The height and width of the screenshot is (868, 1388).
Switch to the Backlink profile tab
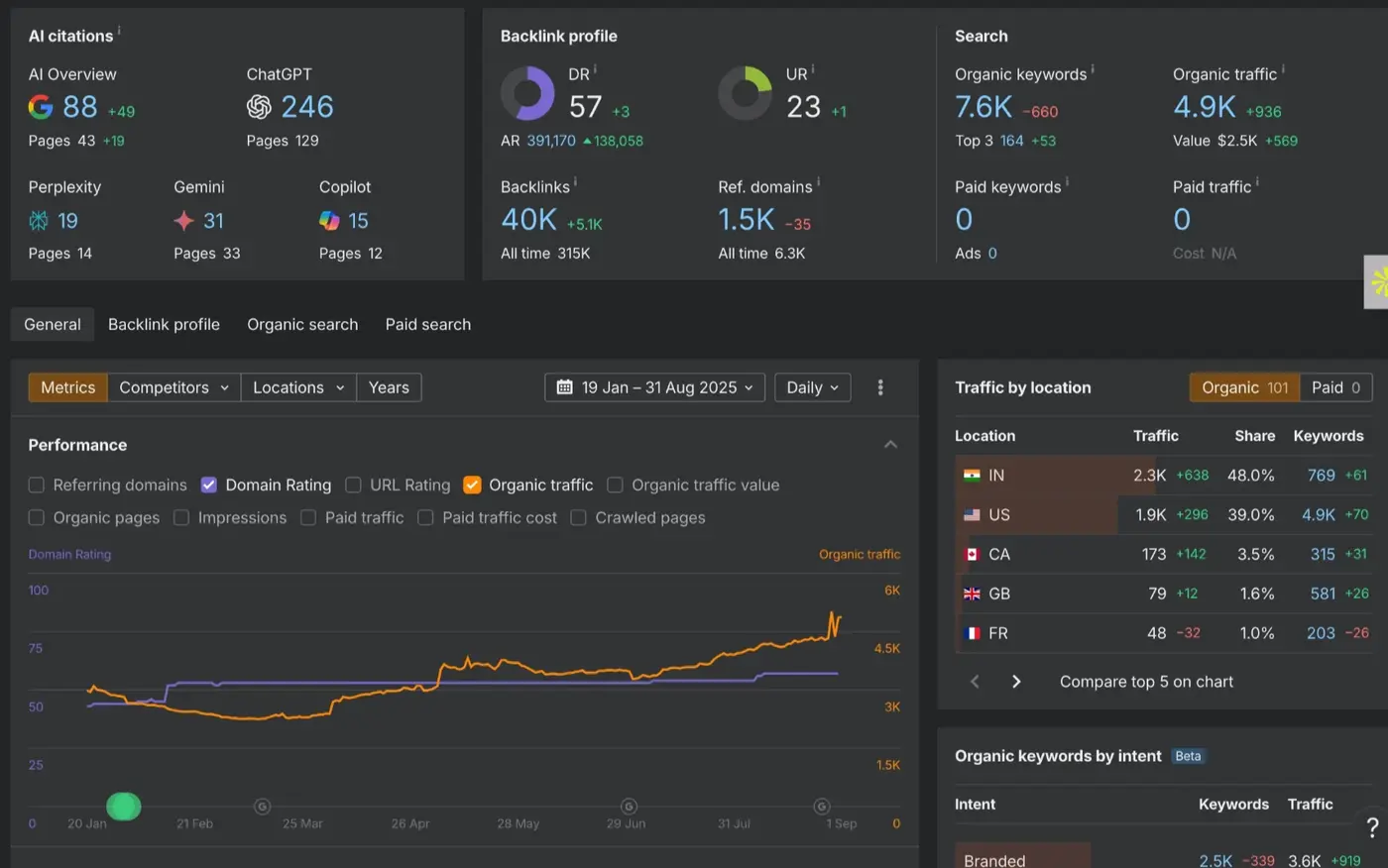pos(164,324)
